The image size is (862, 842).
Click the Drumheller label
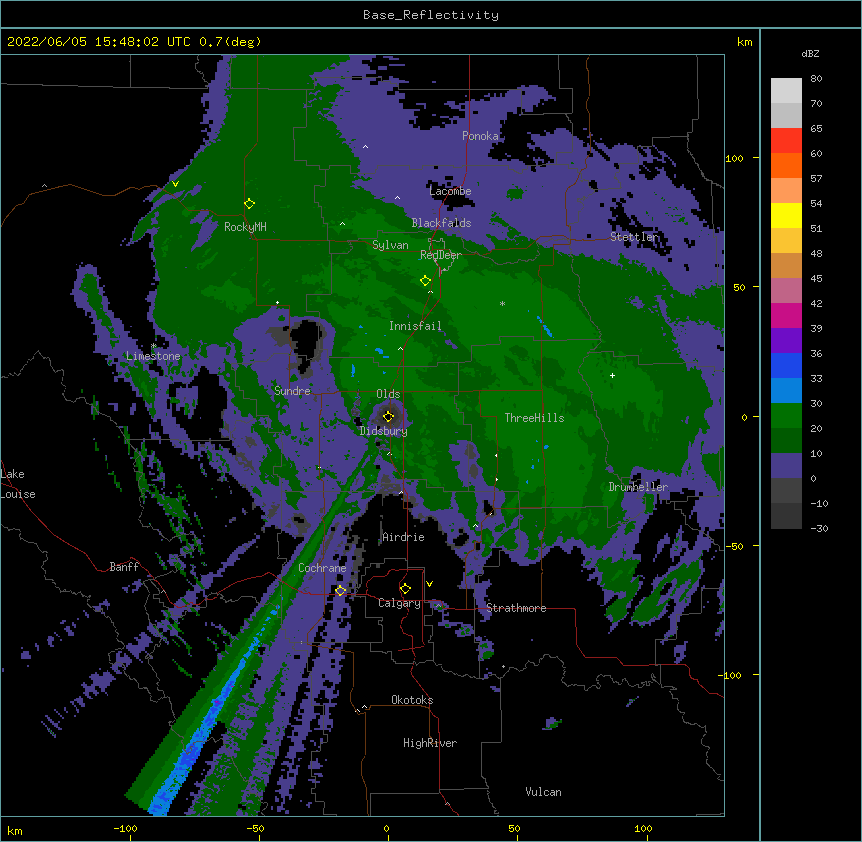point(638,487)
